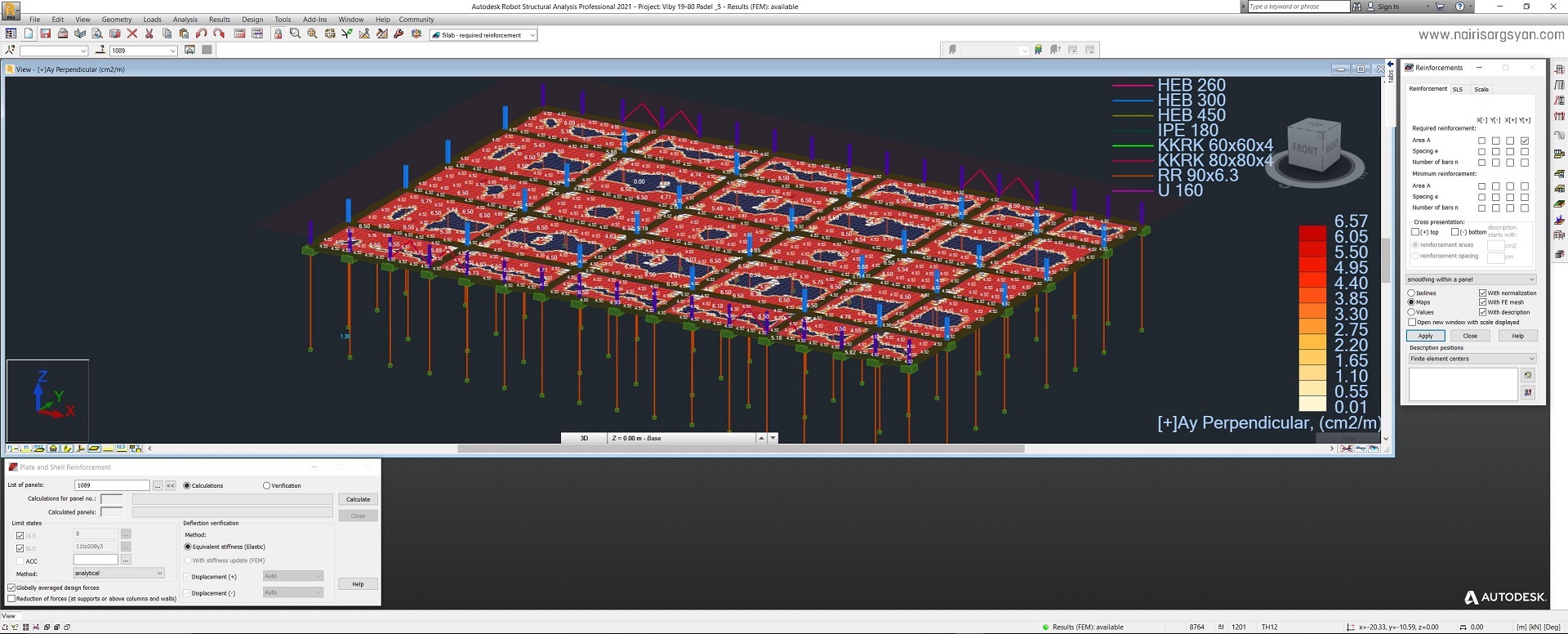1568x634 pixels.
Task: Click the wrench Preferences icon
Action: click(x=399, y=34)
